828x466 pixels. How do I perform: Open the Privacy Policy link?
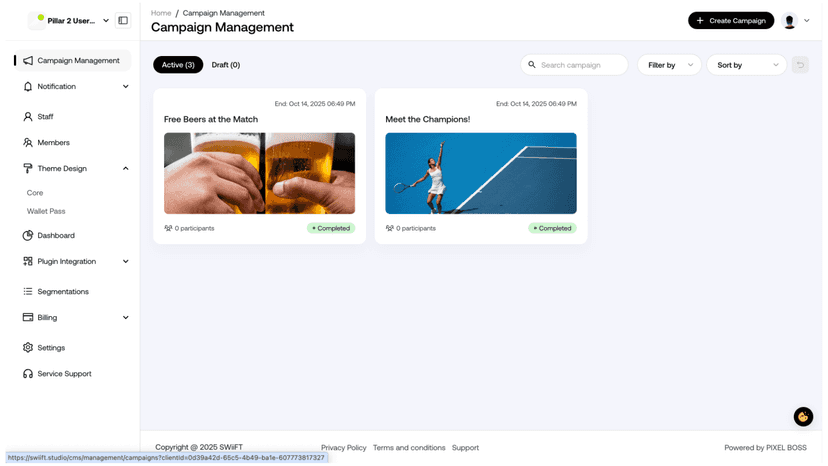(x=344, y=448)
